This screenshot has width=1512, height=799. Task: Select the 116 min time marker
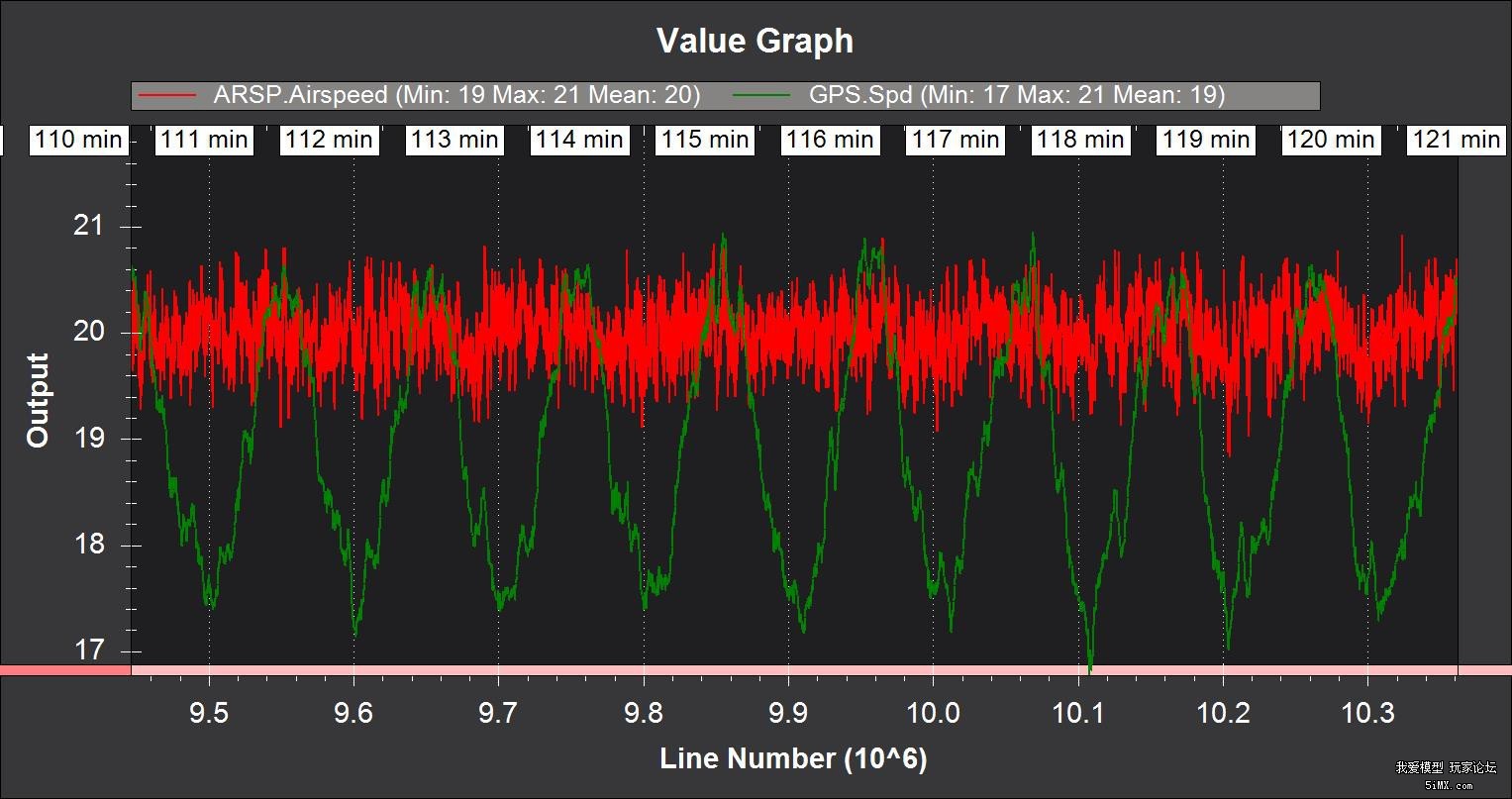pos(831,140)
